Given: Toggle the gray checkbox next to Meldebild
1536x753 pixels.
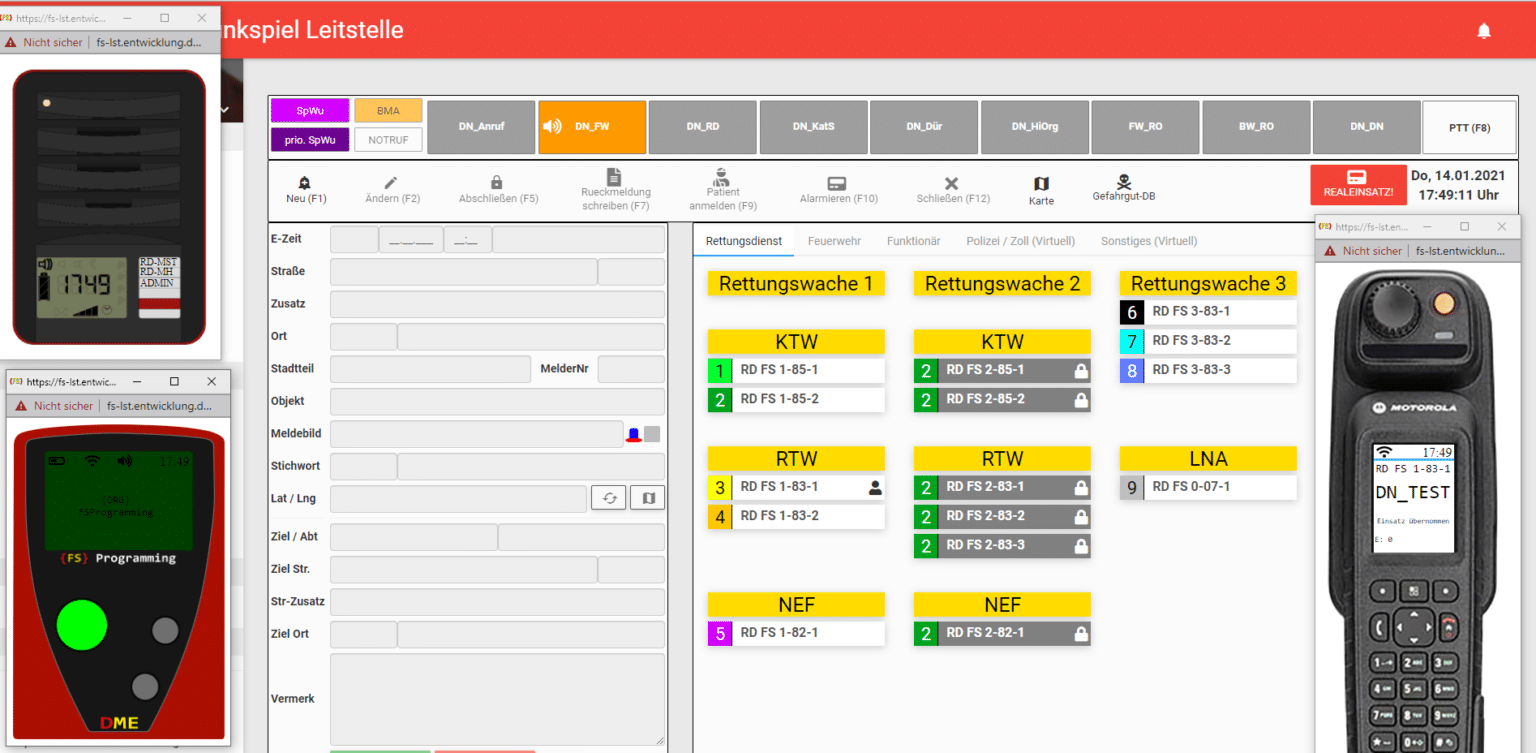Looking at the screenshot, I should (x=652, y=434).
